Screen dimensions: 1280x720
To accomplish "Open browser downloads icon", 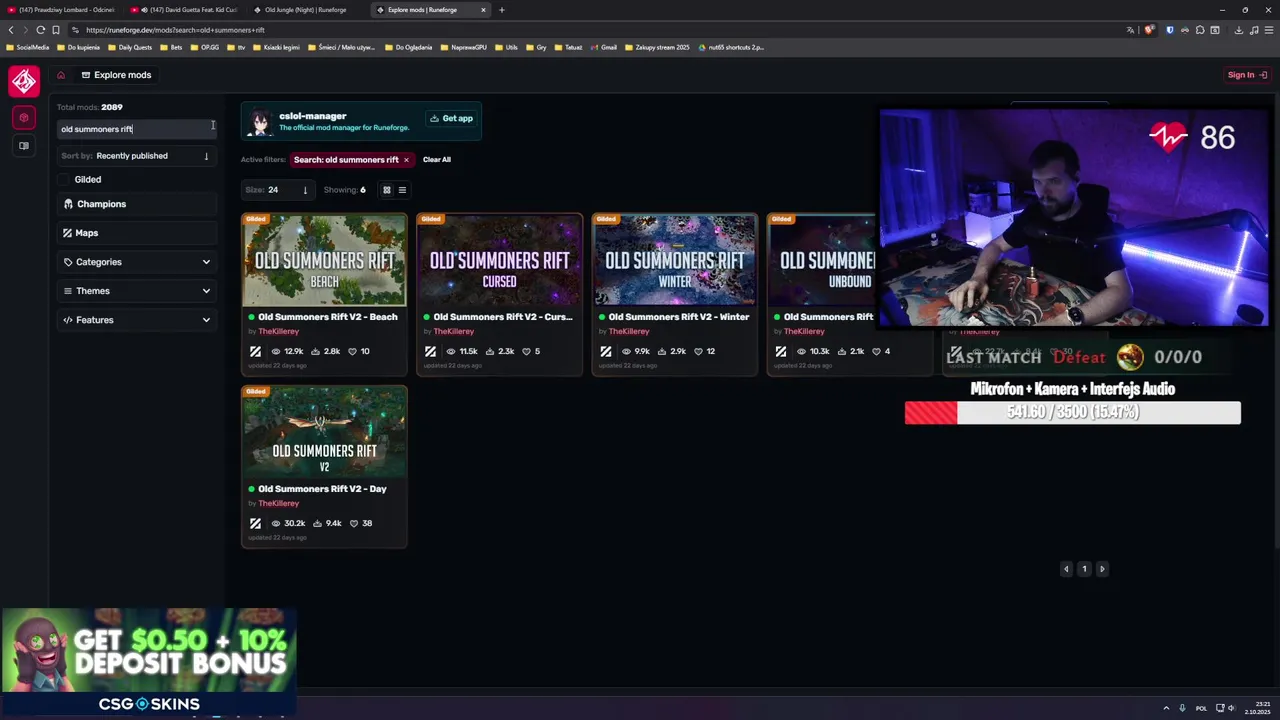I will coord(1238,30).
